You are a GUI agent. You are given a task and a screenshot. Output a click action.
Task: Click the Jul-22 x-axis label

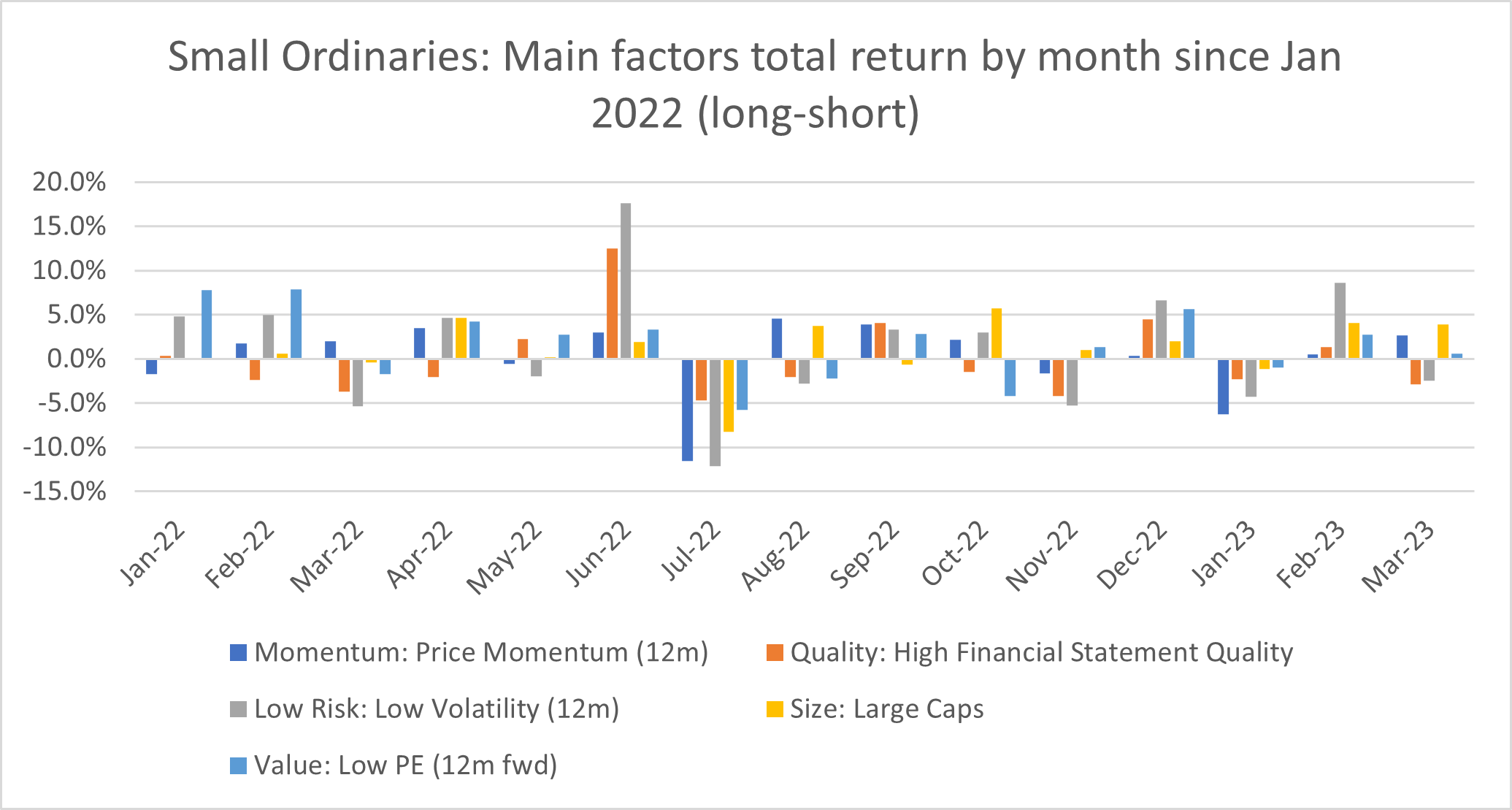pos(690,550)
